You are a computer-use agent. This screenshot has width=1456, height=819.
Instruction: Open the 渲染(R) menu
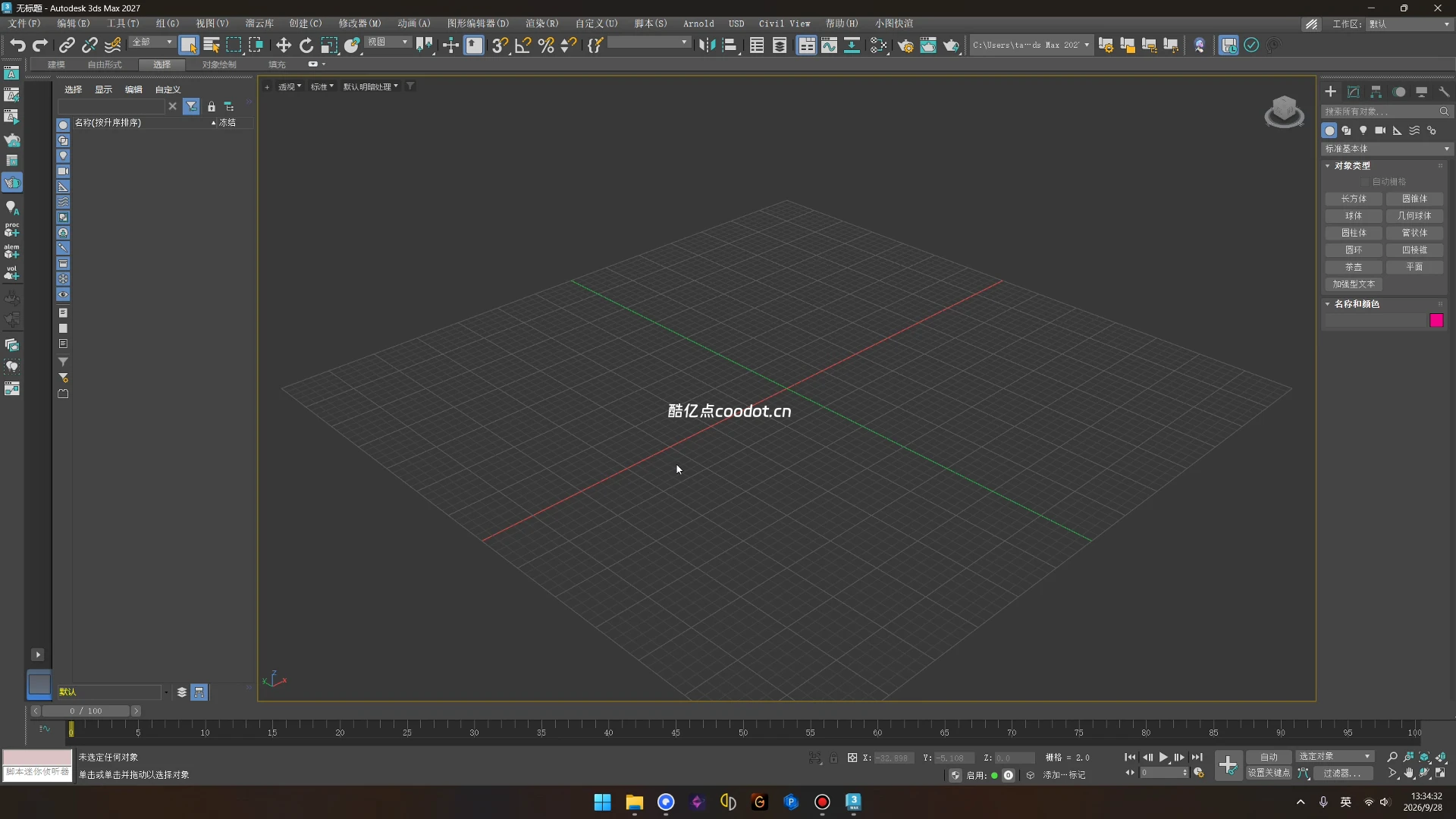click(541, 24)
